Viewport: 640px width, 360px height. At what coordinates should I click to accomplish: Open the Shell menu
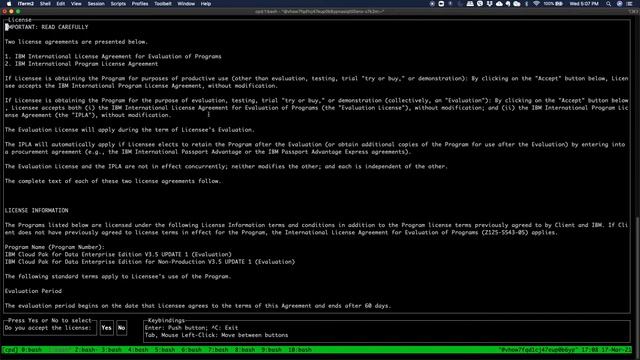pyautogui.click(x=45, y=4)
